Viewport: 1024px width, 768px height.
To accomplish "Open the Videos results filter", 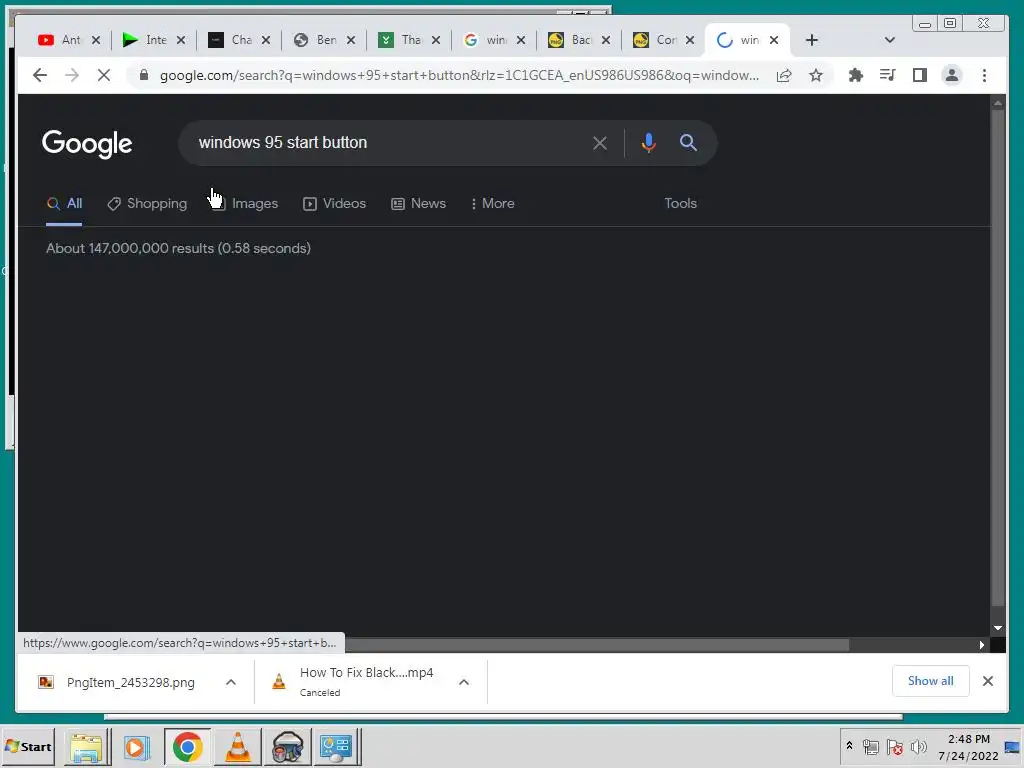I will coord(334,204).
